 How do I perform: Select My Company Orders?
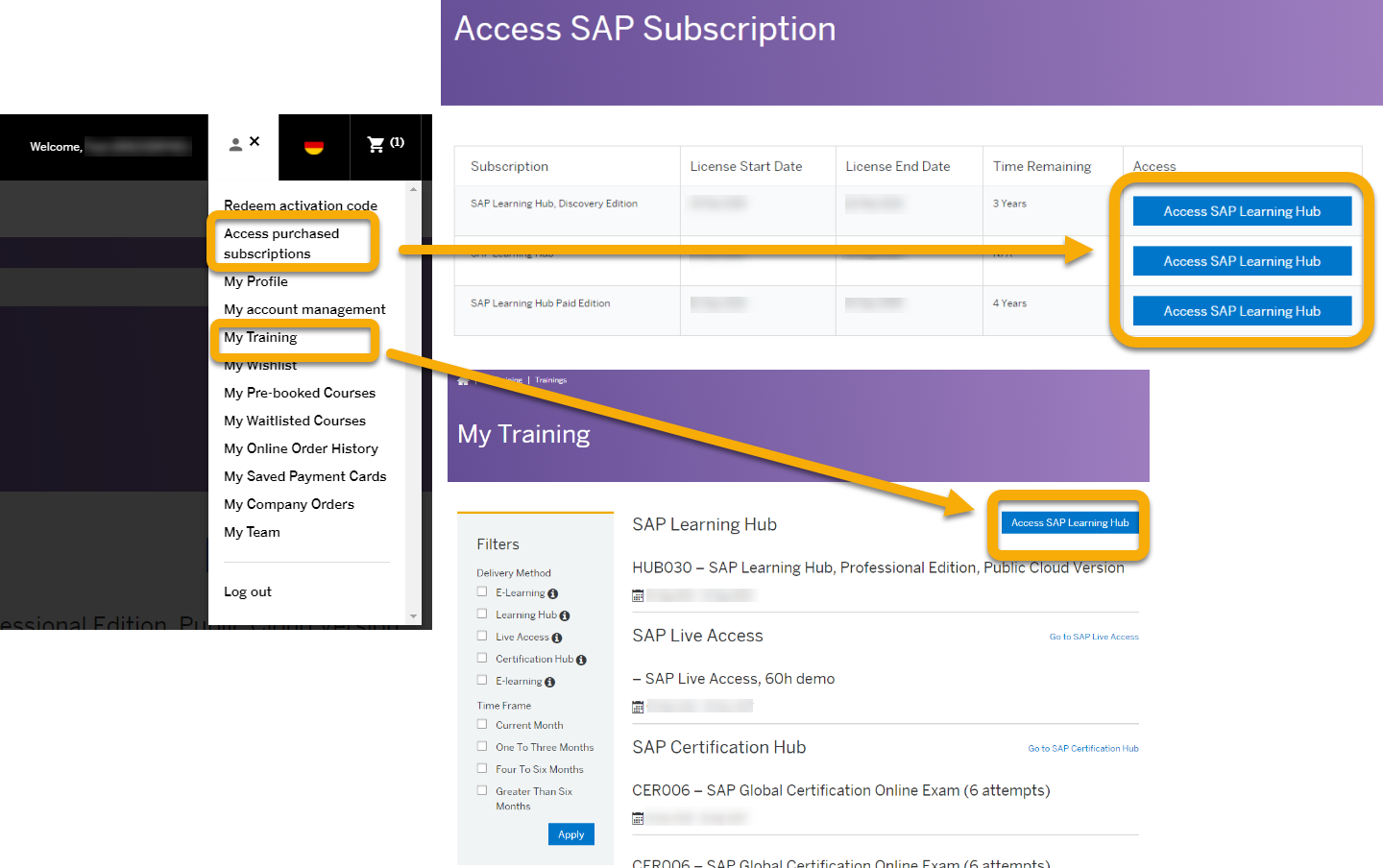point(289,504)
